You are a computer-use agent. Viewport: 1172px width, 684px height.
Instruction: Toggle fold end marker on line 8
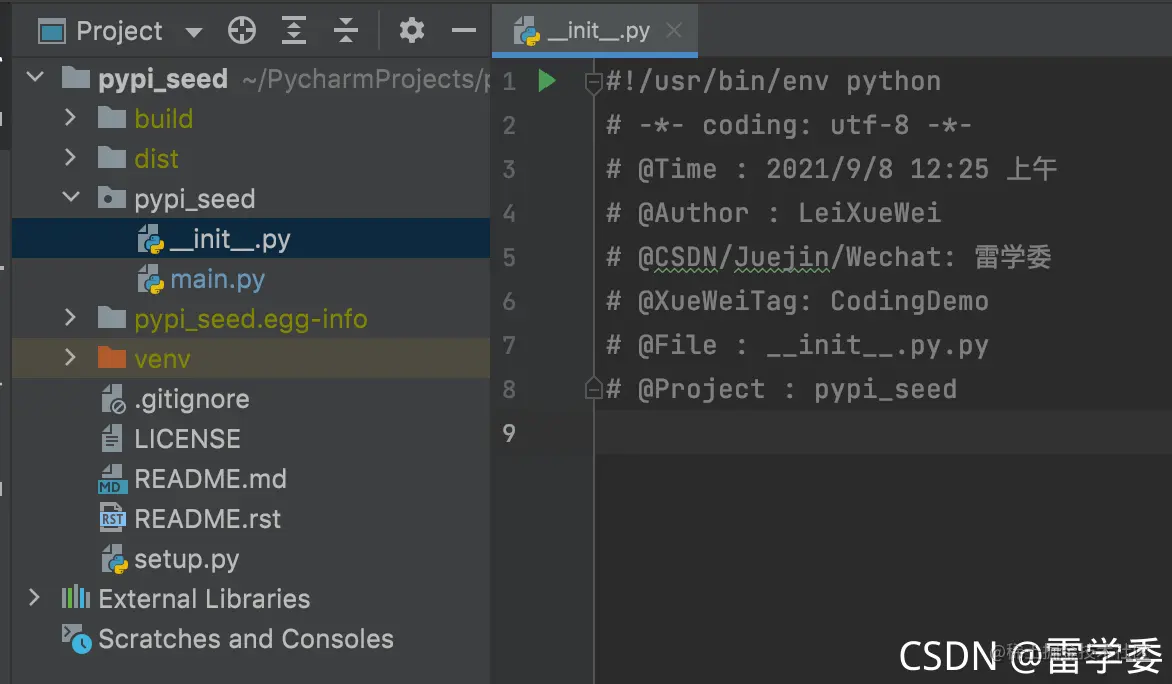point(593,388)
